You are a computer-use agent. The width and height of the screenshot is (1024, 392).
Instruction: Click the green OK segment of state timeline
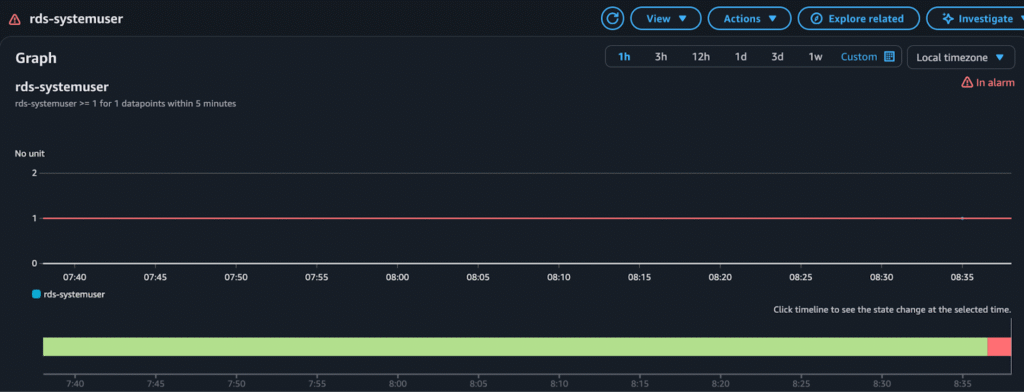(515, 347)
